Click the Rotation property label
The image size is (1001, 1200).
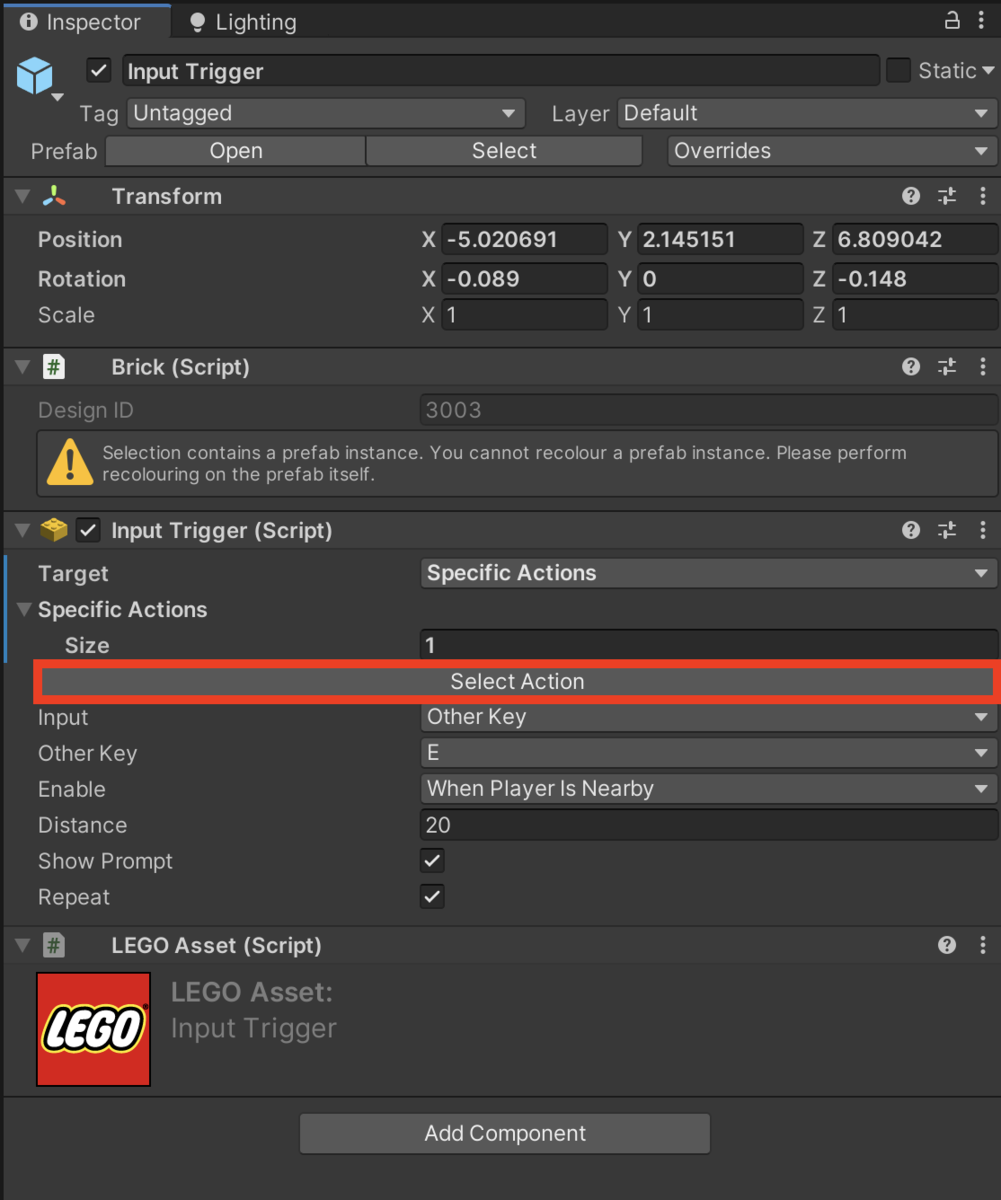click(82, 279)
